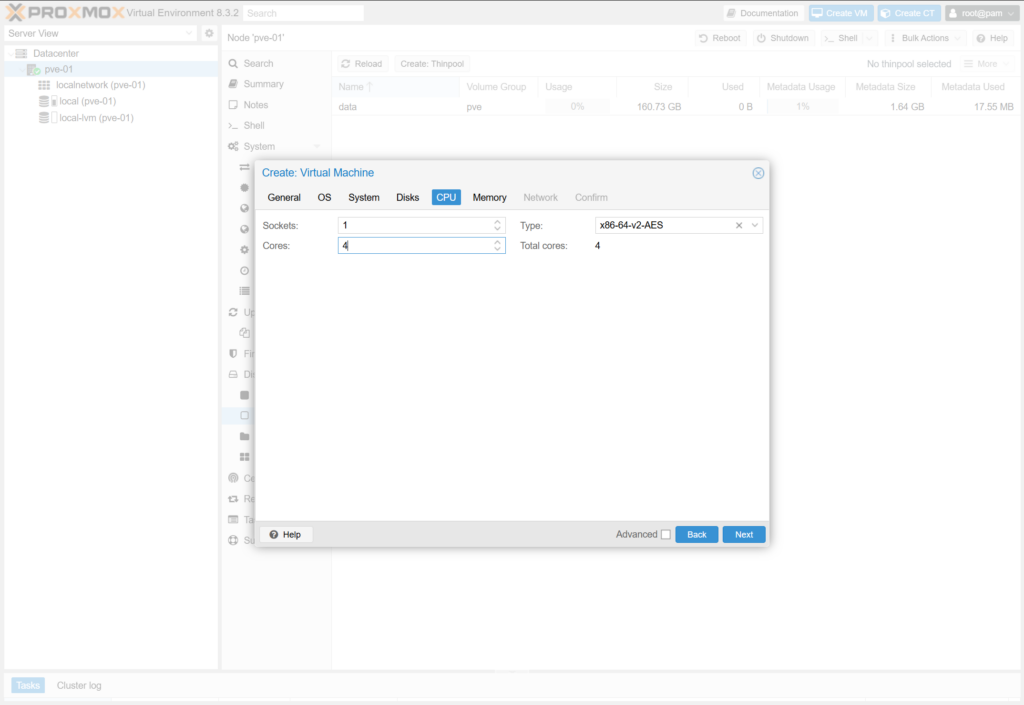Screen dimensions: 1024x705
Task: Clear the CPU Type field with X
Action: click(x=739, y=226)
